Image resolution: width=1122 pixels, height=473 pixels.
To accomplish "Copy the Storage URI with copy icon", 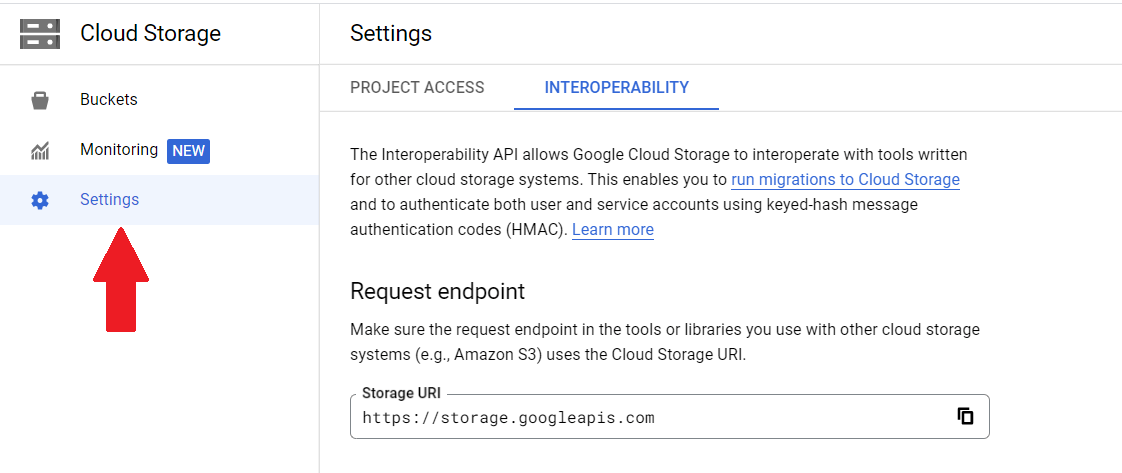I will 965,416.
